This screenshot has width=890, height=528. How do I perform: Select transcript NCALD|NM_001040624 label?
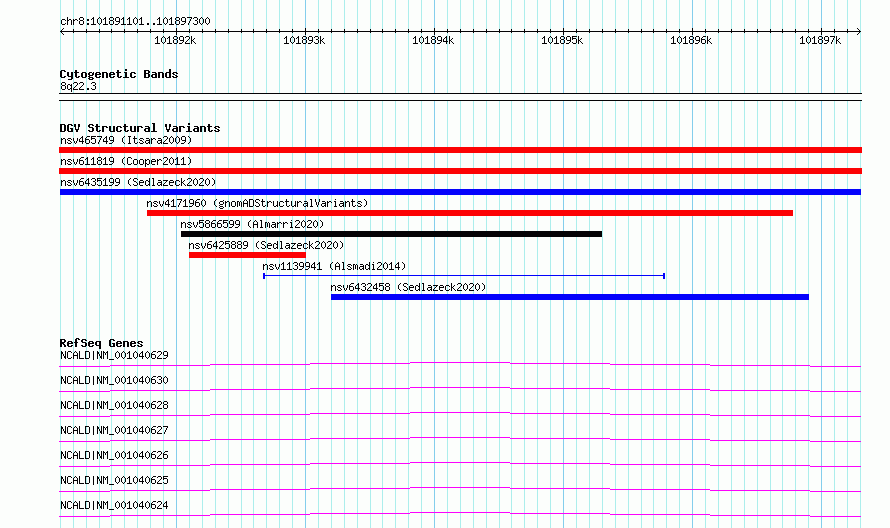pos(114,505)
